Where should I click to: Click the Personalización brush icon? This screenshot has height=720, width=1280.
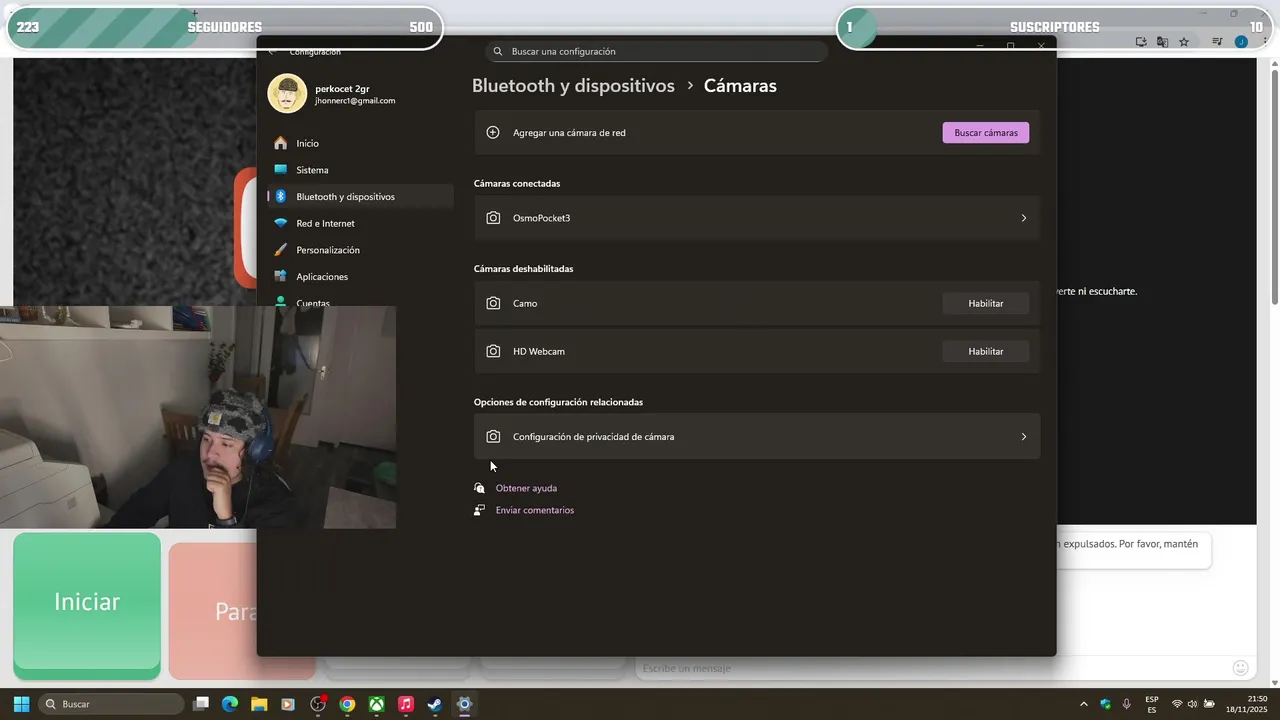click(280, 250)
